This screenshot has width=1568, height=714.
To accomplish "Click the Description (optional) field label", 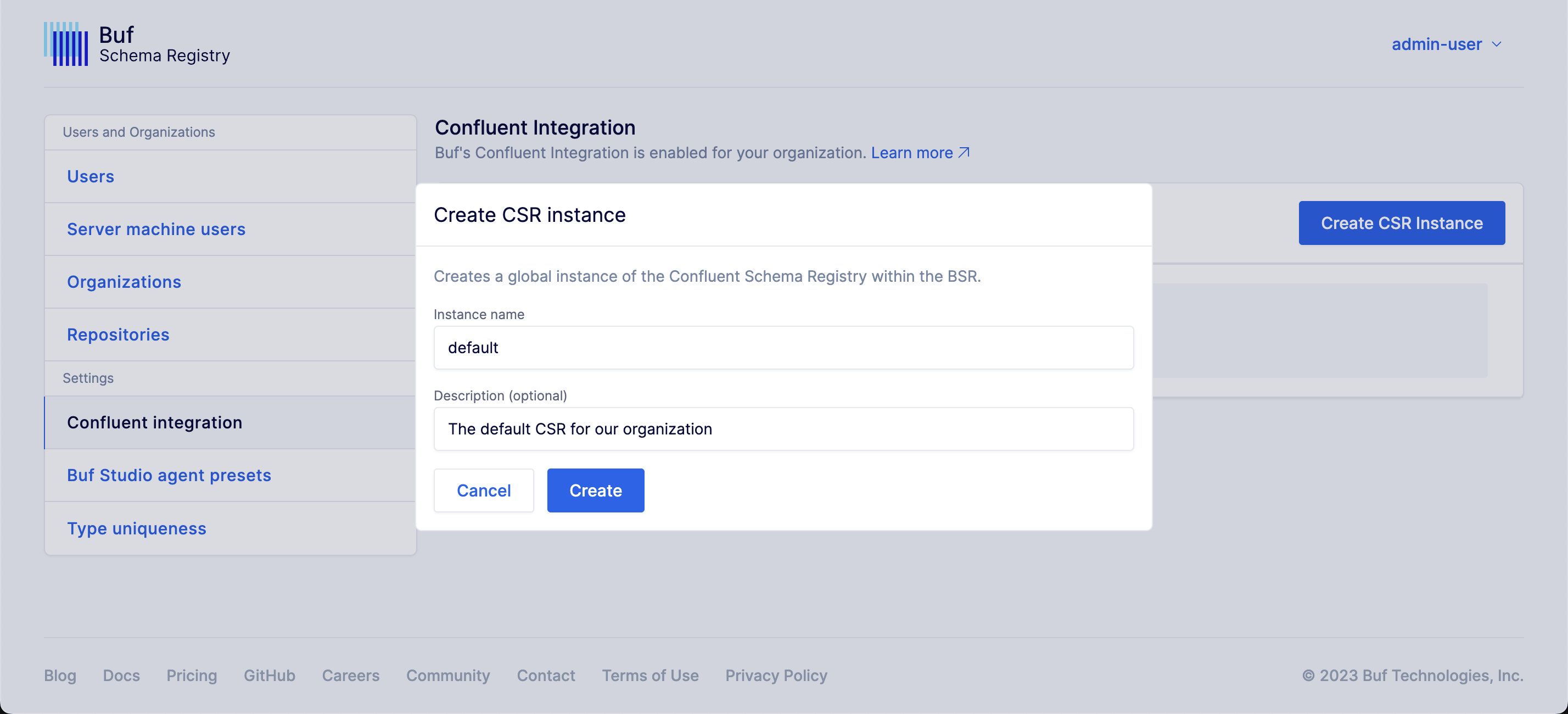I will [x=500, y=395].
